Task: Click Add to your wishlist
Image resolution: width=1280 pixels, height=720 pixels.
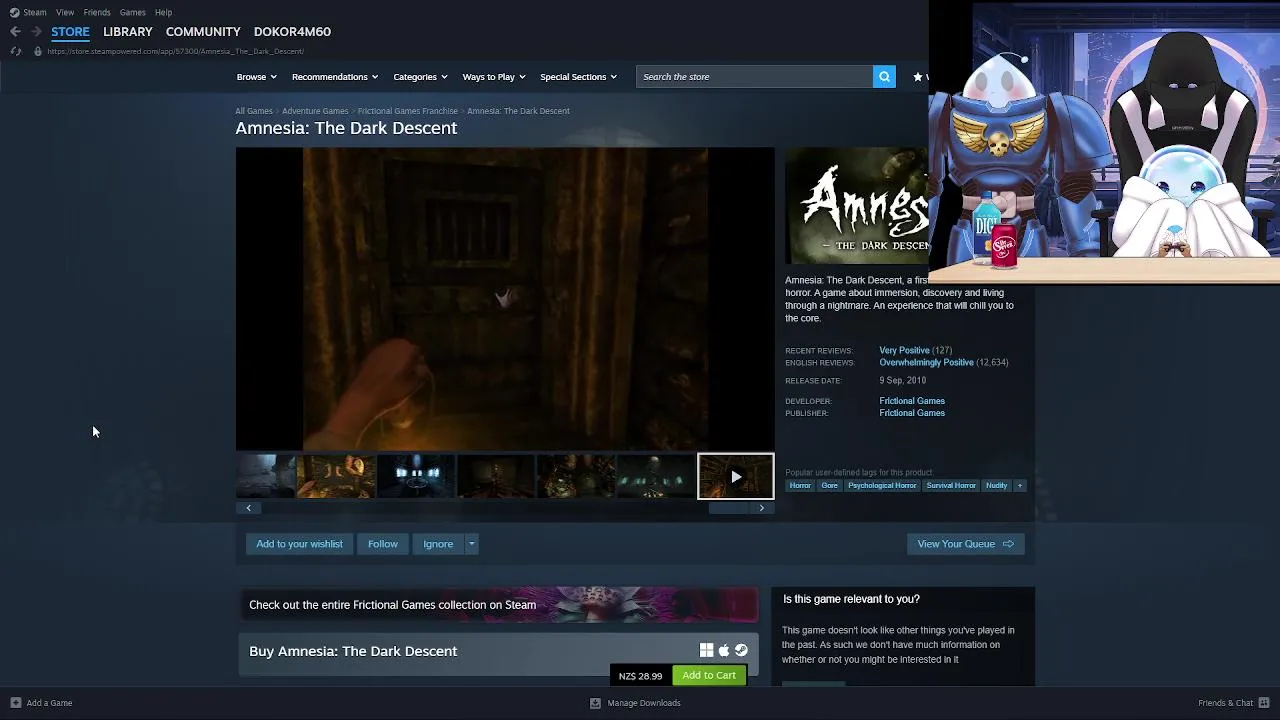Action: click(299, 544)
